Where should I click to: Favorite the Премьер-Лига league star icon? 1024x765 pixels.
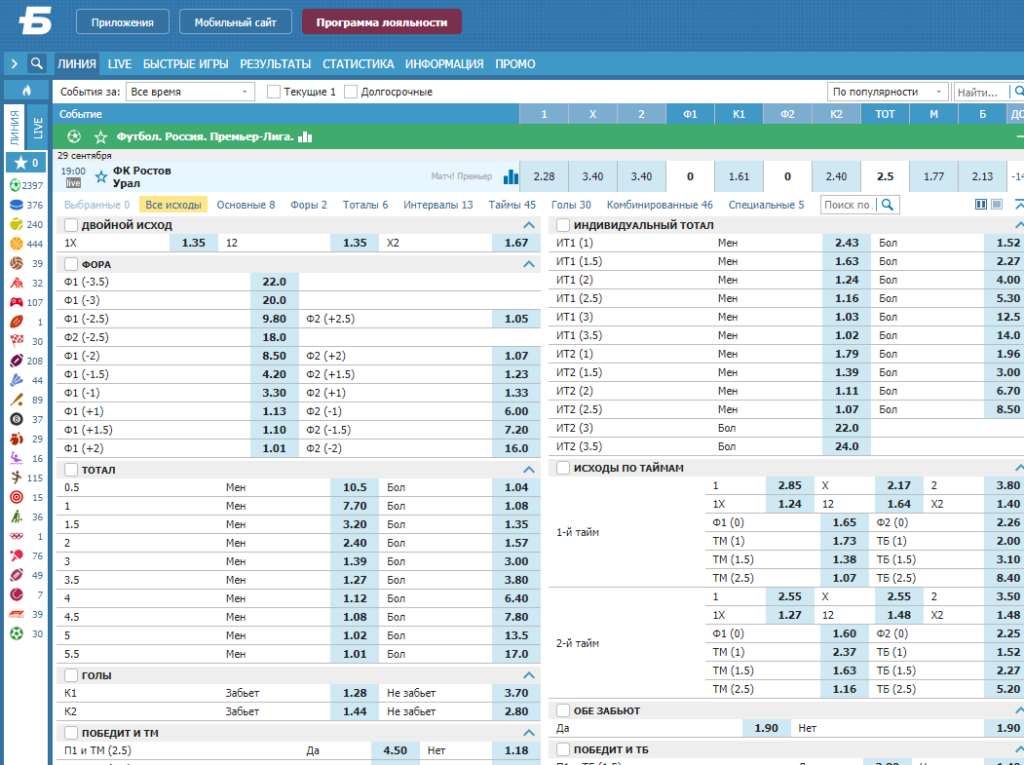(x=101, y=137)
